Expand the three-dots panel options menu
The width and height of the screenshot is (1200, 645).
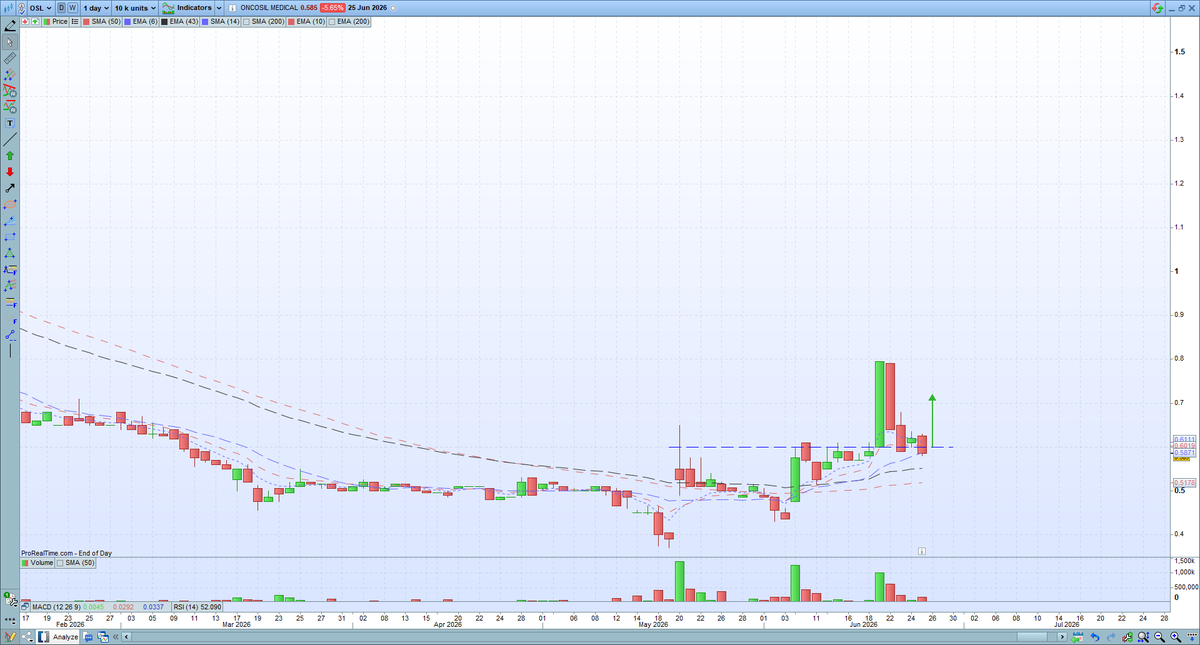coord(10,620)
